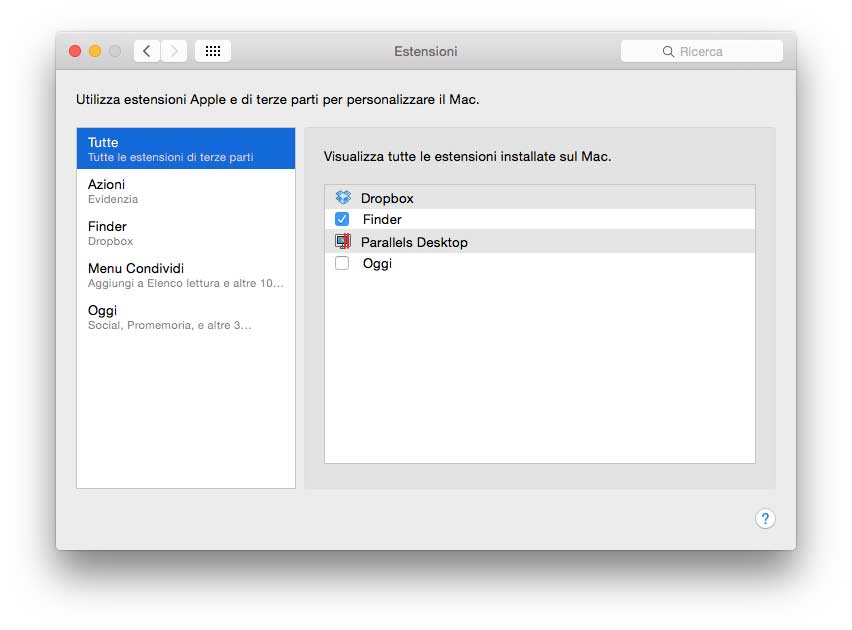The height and width of the screenshot is (630, 852).
Task: Minimize the window using the yellow button
Action: tap(95, 51)
